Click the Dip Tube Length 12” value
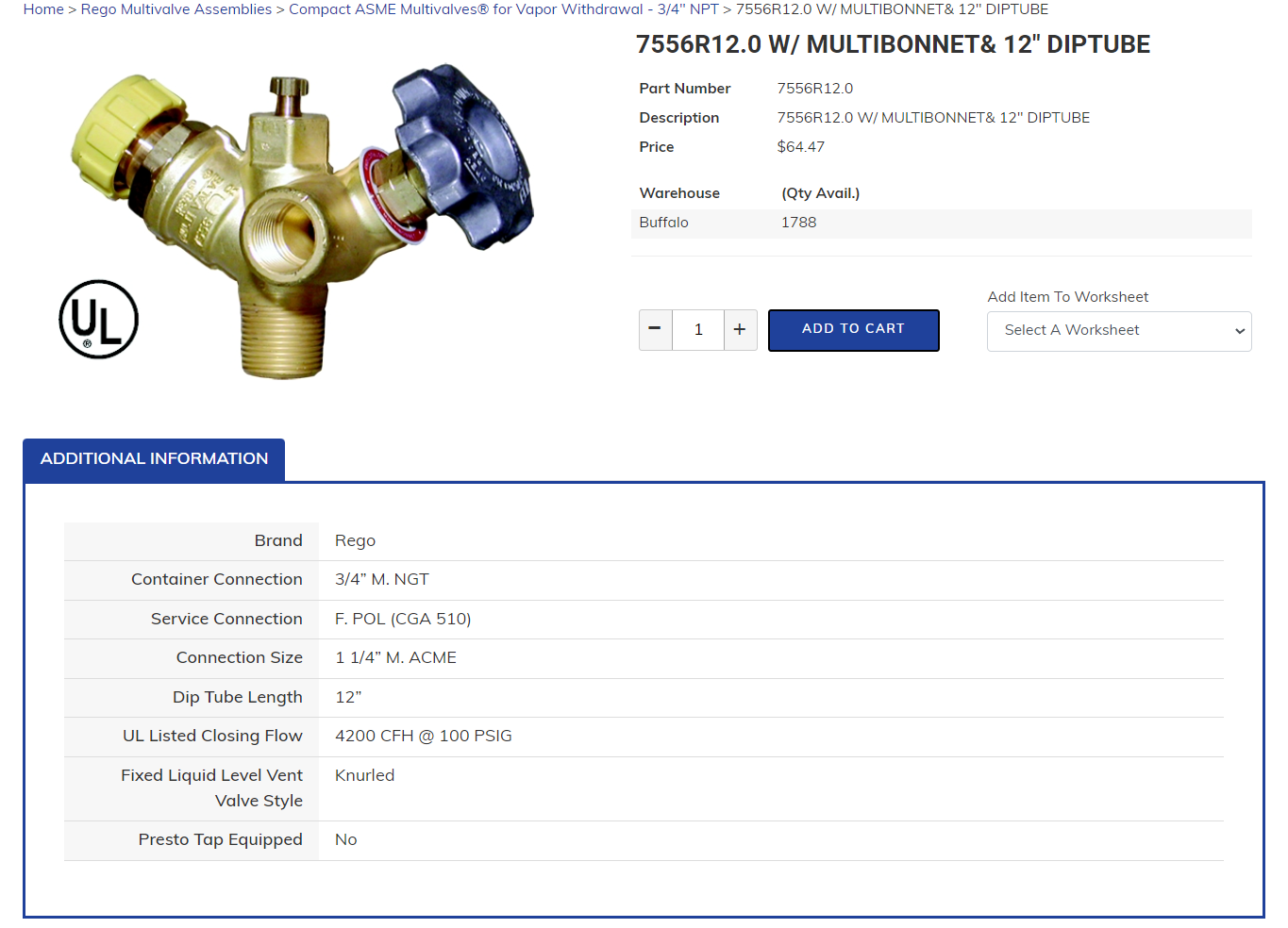This screenshot has height=928, width=1288. (348, 698)
